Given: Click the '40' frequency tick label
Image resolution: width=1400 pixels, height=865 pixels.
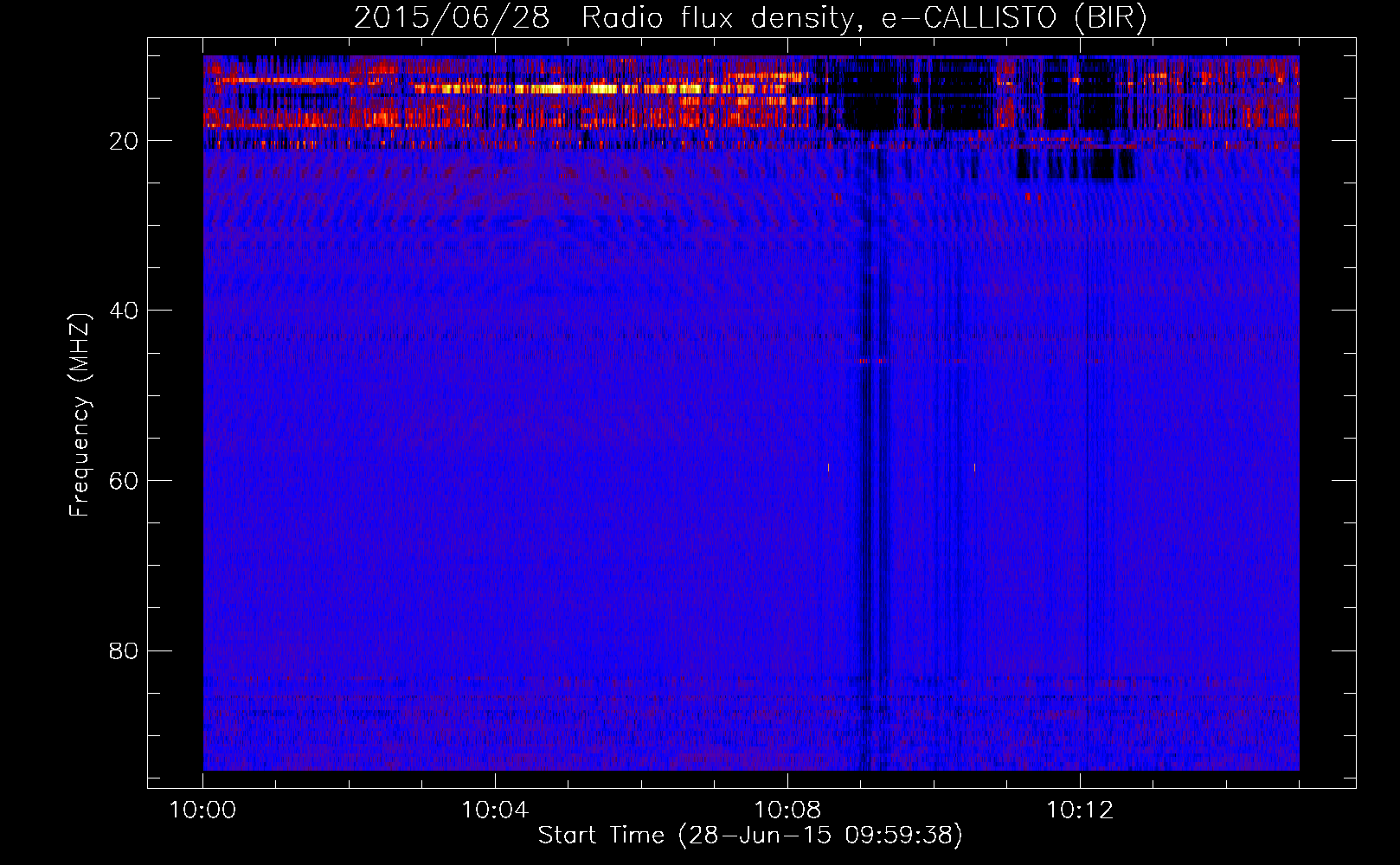Looking at the screenshot, I should pyautogui.click(x=124, y=311).
